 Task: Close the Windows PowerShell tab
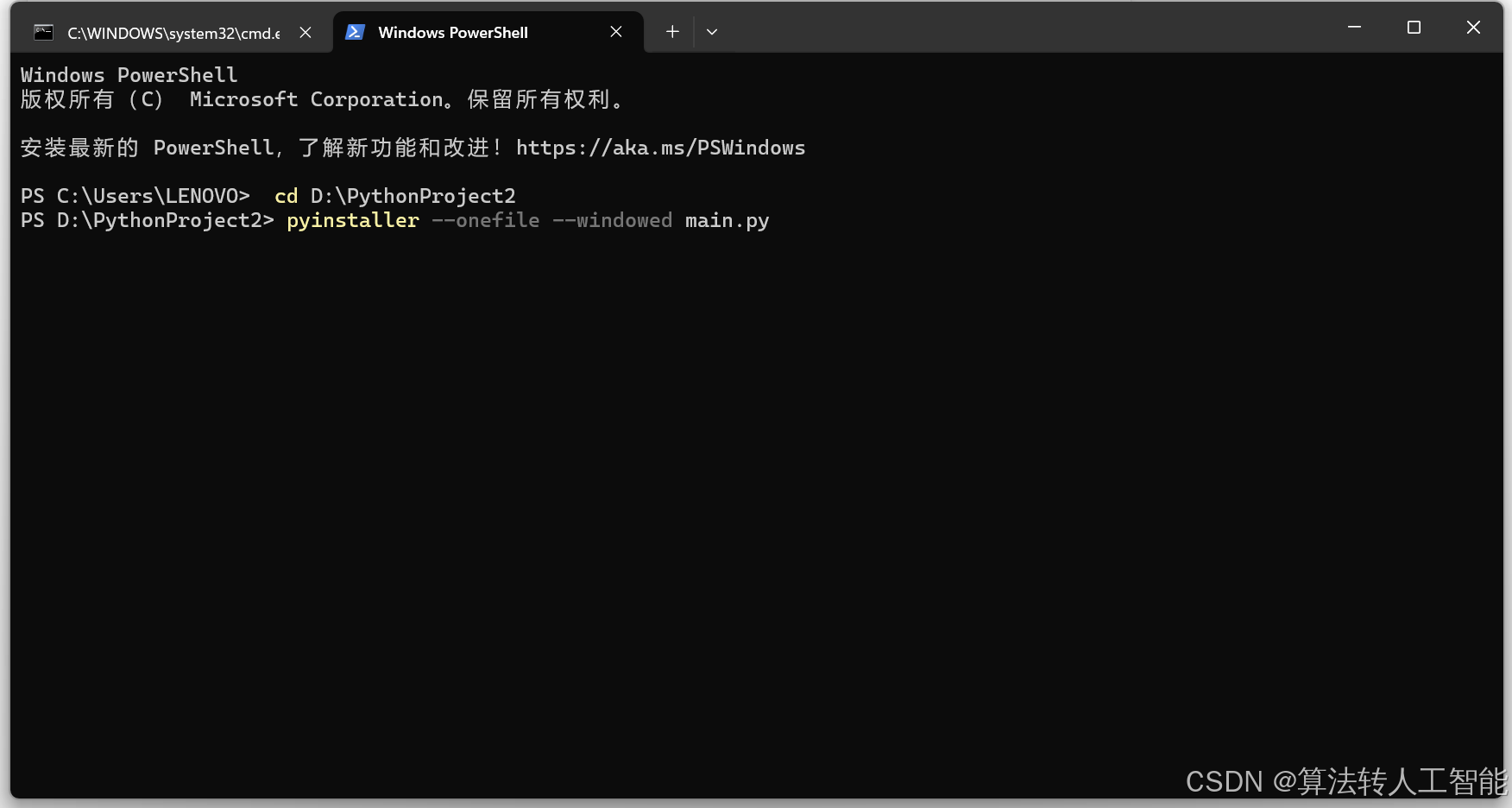[615, 32]
